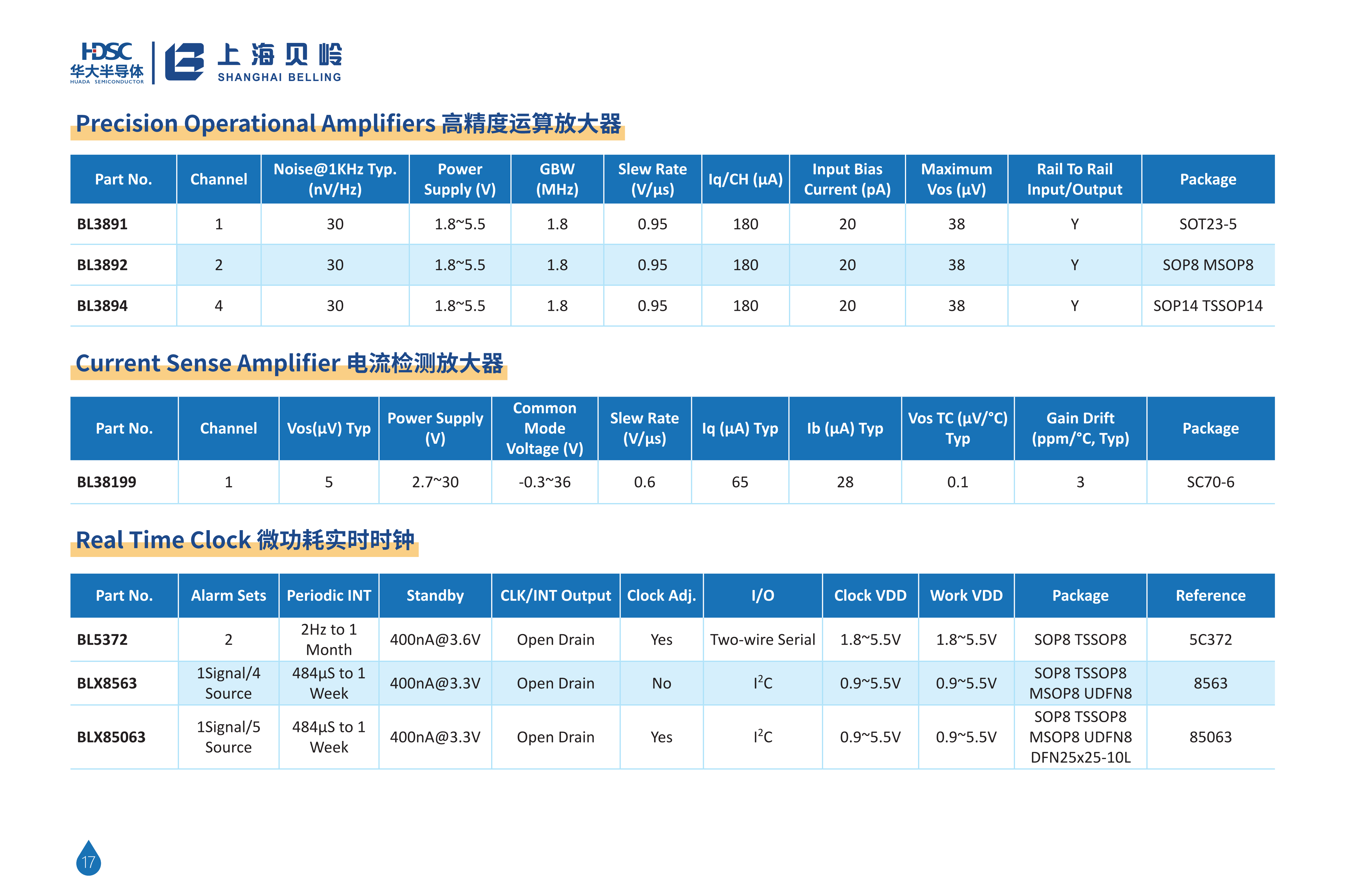Viewport: 1345px width, 896px height.
Task: Click the page number 17 droplet icon
Action: 89,858
